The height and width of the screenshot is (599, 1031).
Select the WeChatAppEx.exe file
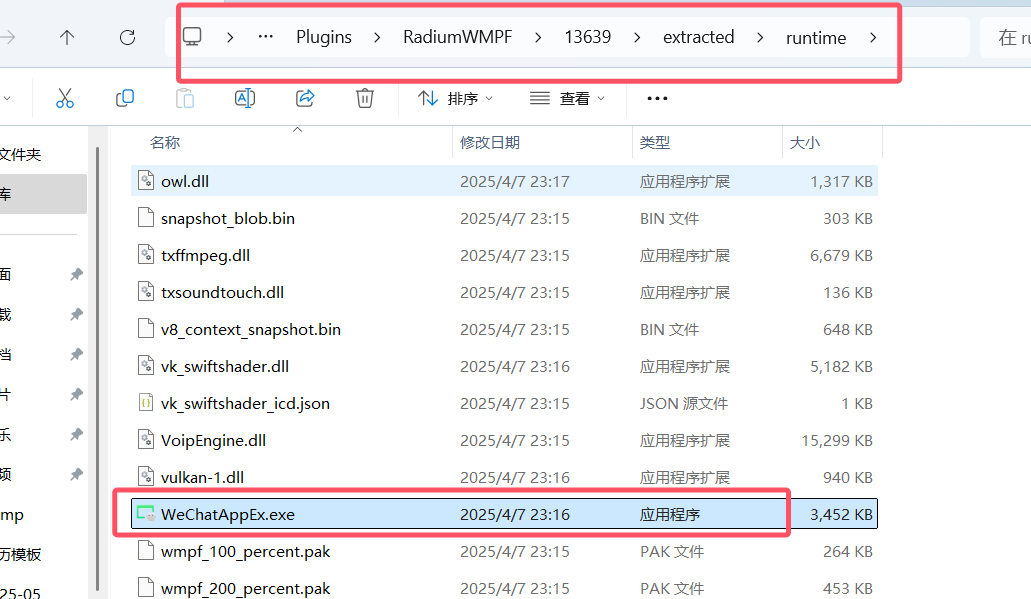click(x=228, y=514)
